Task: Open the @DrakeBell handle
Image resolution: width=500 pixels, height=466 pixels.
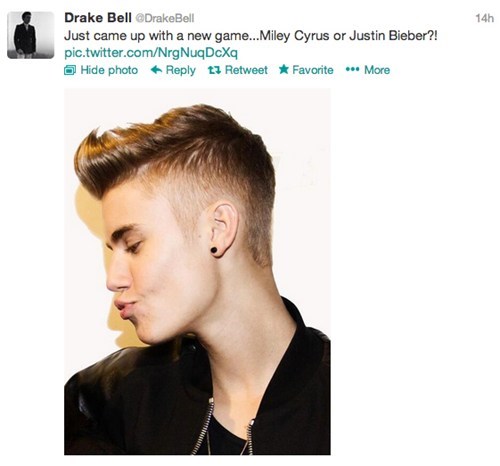Action: (x=165, y=18)
